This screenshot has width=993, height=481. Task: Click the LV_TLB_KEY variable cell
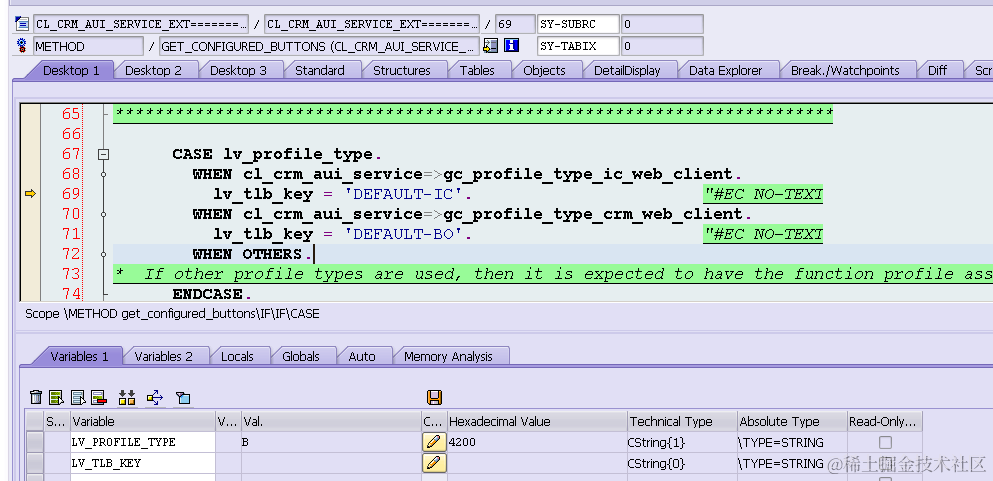click(x=143, y=463)
